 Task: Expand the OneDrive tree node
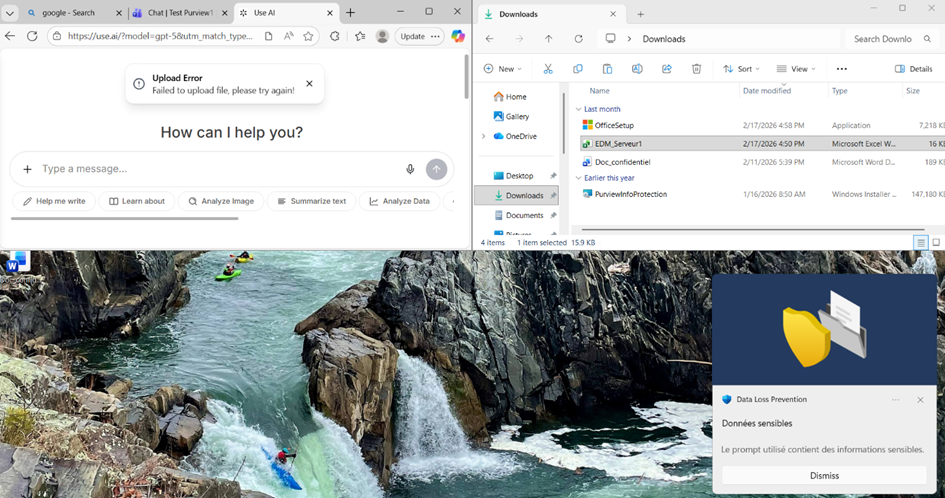(484, 136)
